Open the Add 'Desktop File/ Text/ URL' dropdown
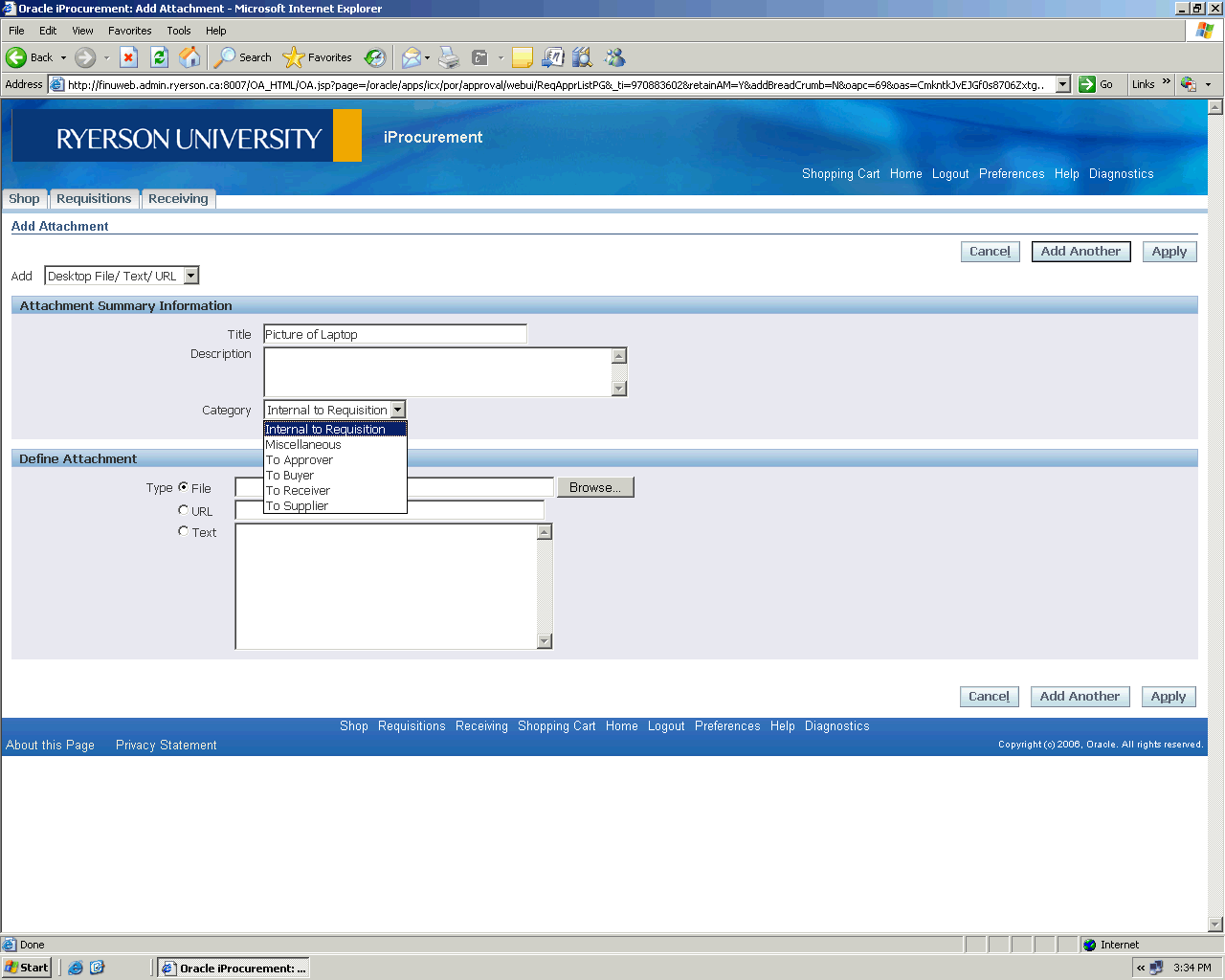Screen dimensions: 1225x980 pos(190,276)
